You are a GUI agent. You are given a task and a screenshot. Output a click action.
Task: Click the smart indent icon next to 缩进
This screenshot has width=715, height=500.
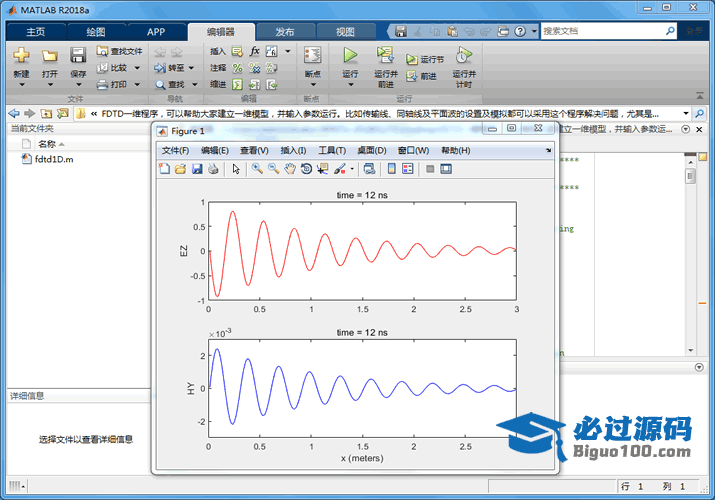tap(237, 84)
